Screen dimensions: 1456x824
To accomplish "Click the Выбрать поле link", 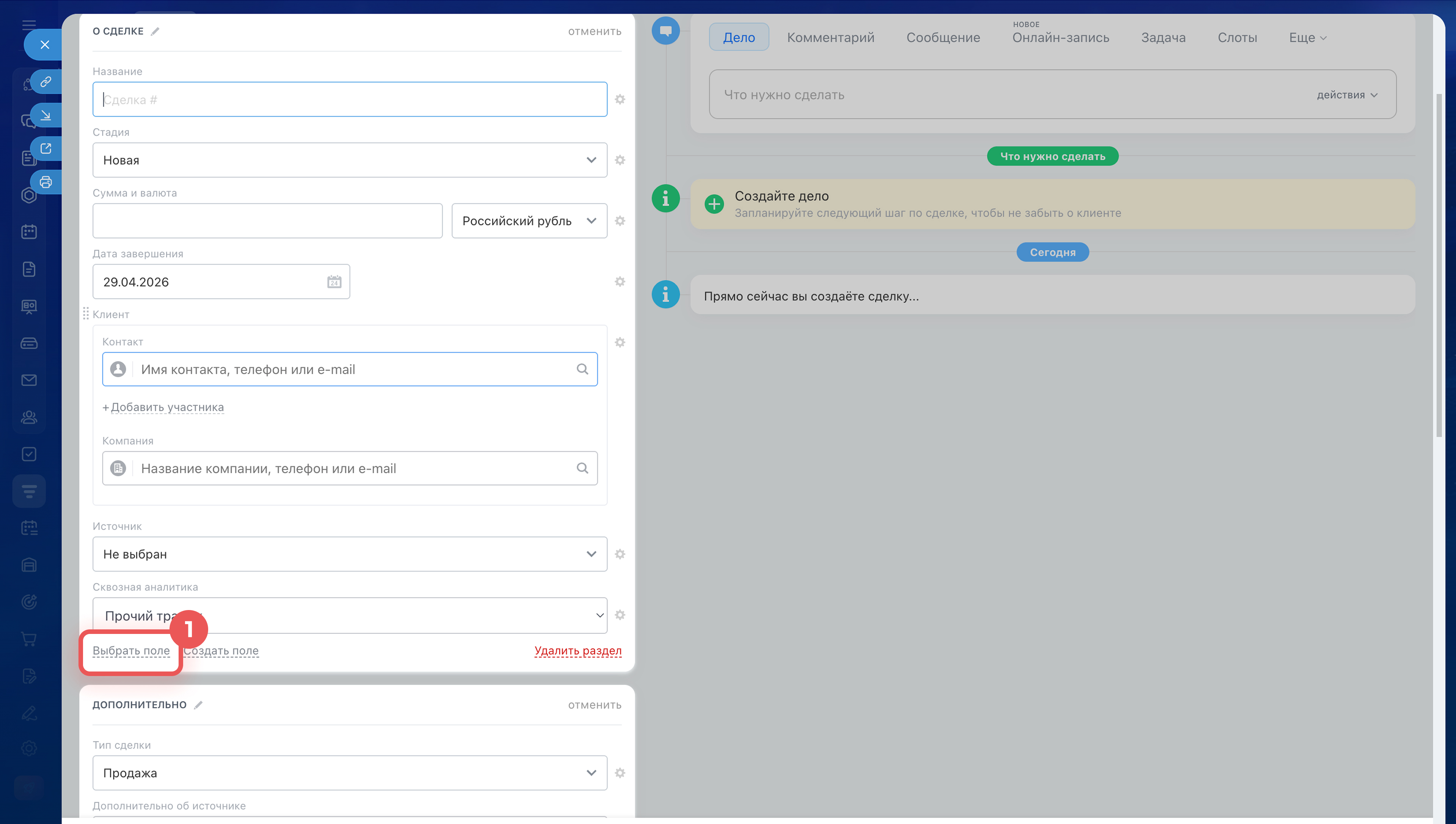I will click(131, 651).
